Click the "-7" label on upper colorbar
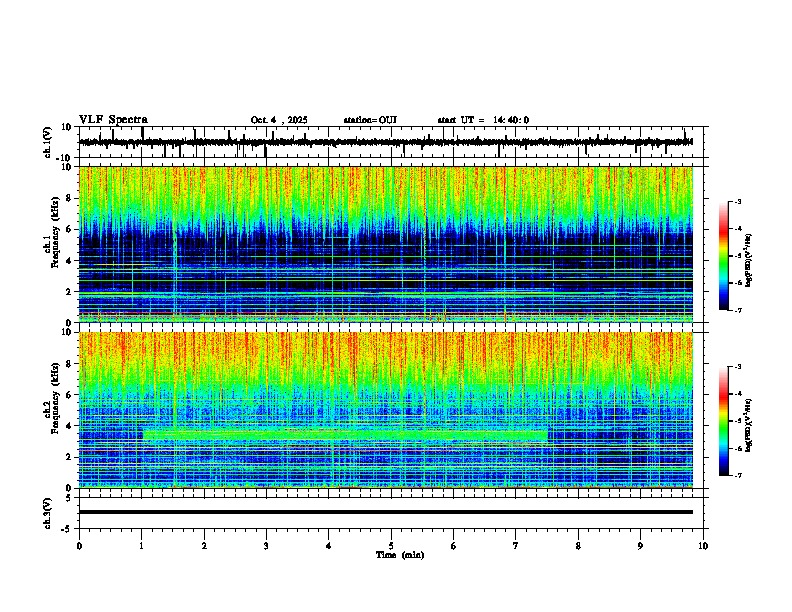792x612 pixels. [737, 310]
